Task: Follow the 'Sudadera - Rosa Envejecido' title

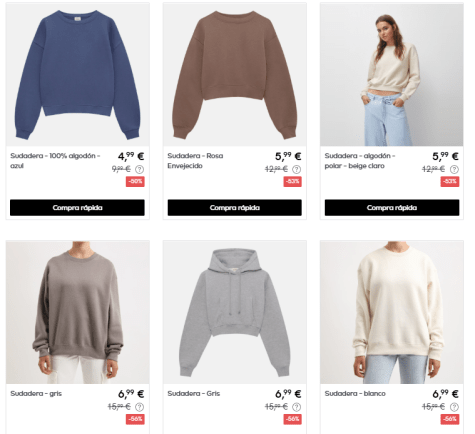Action: coord(195,161)
